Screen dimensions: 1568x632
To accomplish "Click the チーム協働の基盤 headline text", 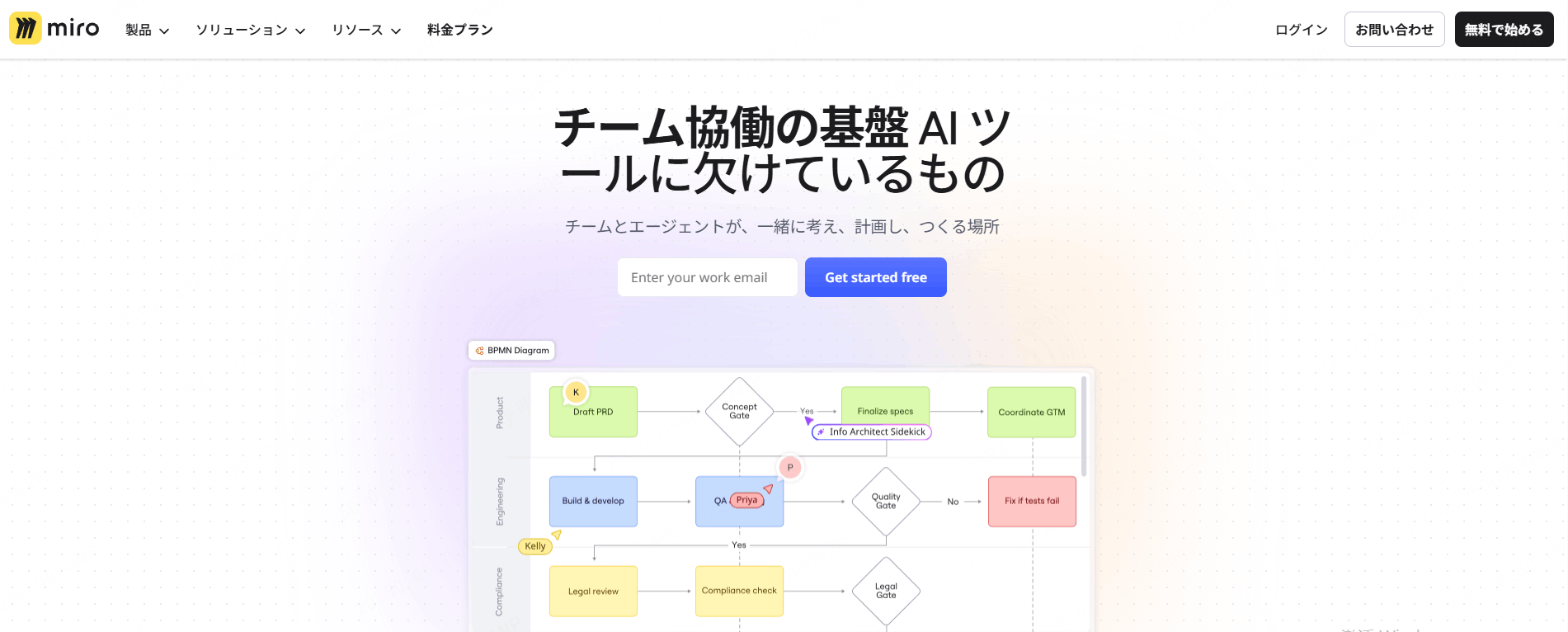I will click(x=731, y=128).
